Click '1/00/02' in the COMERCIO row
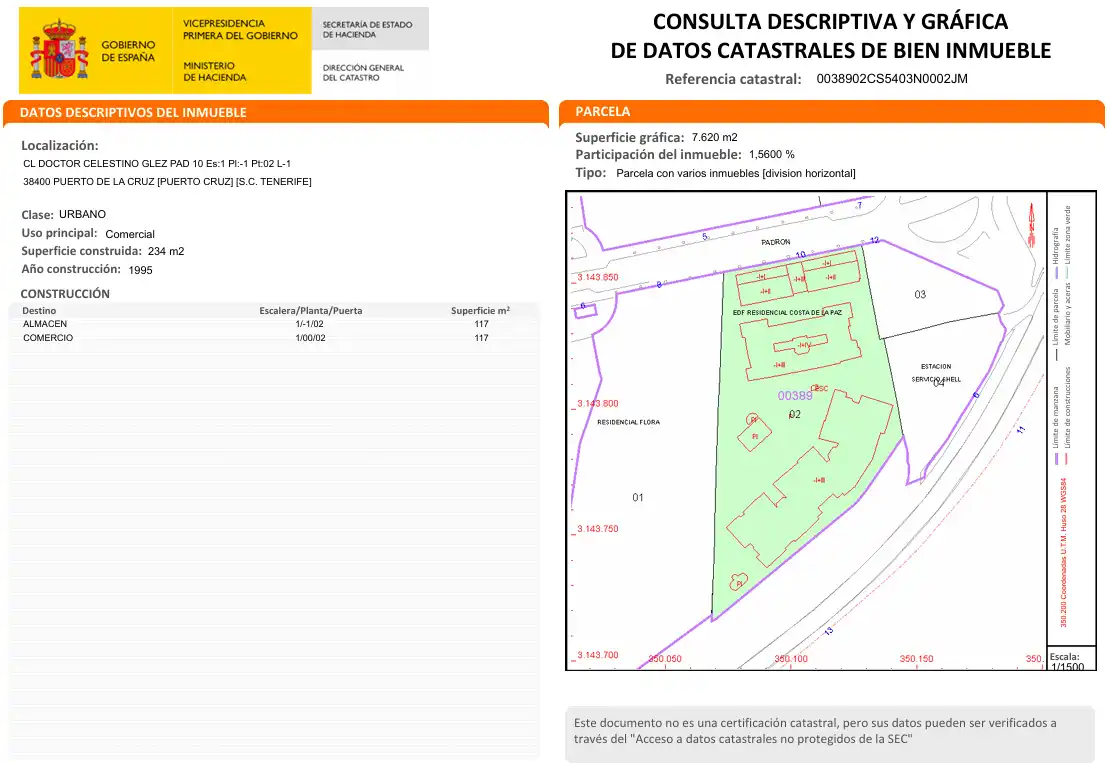Viewport: 1107px width, 763px height. click(311, 338)
